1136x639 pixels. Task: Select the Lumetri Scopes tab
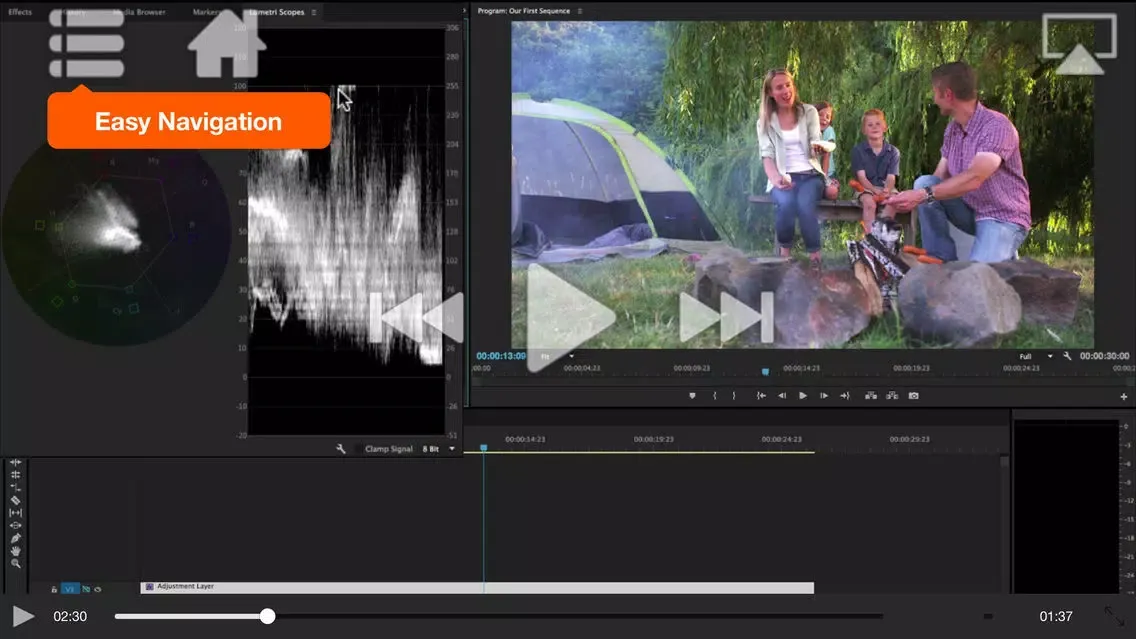click(x=276, y=12)
